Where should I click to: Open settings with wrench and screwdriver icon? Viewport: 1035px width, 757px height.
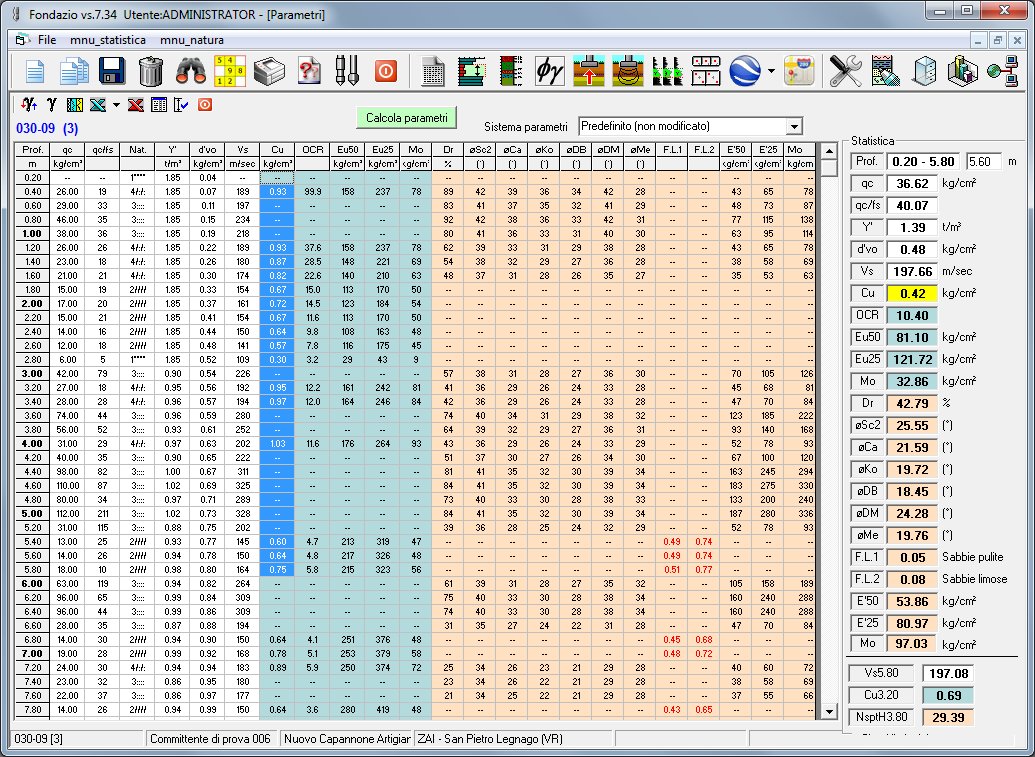(846, 71)
